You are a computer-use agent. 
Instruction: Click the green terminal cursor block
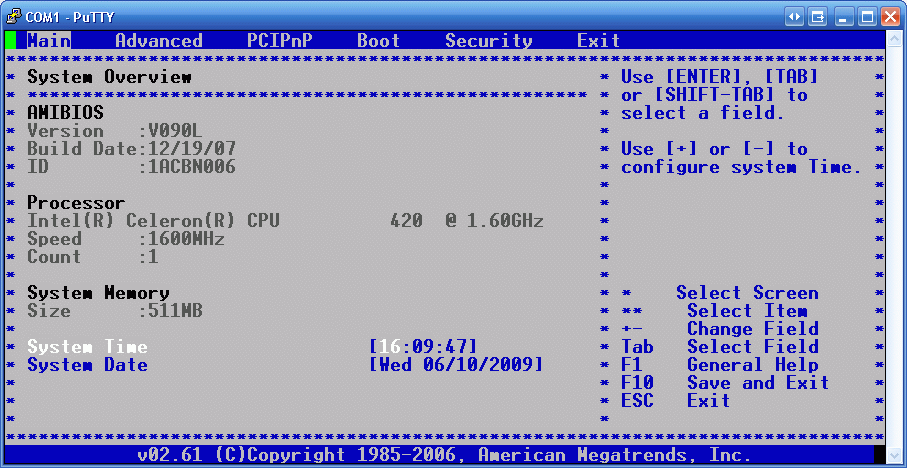click(x=10, y=40)
